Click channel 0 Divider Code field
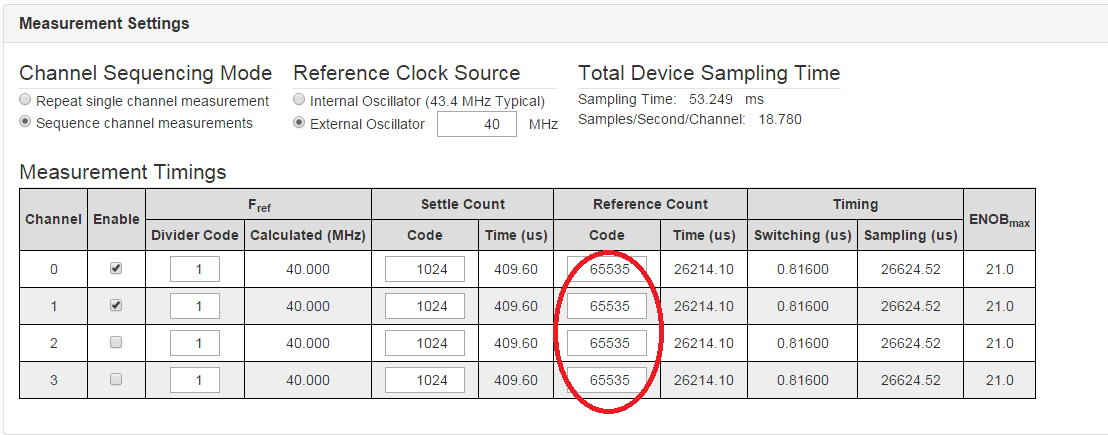 click(x=195, y=269)
